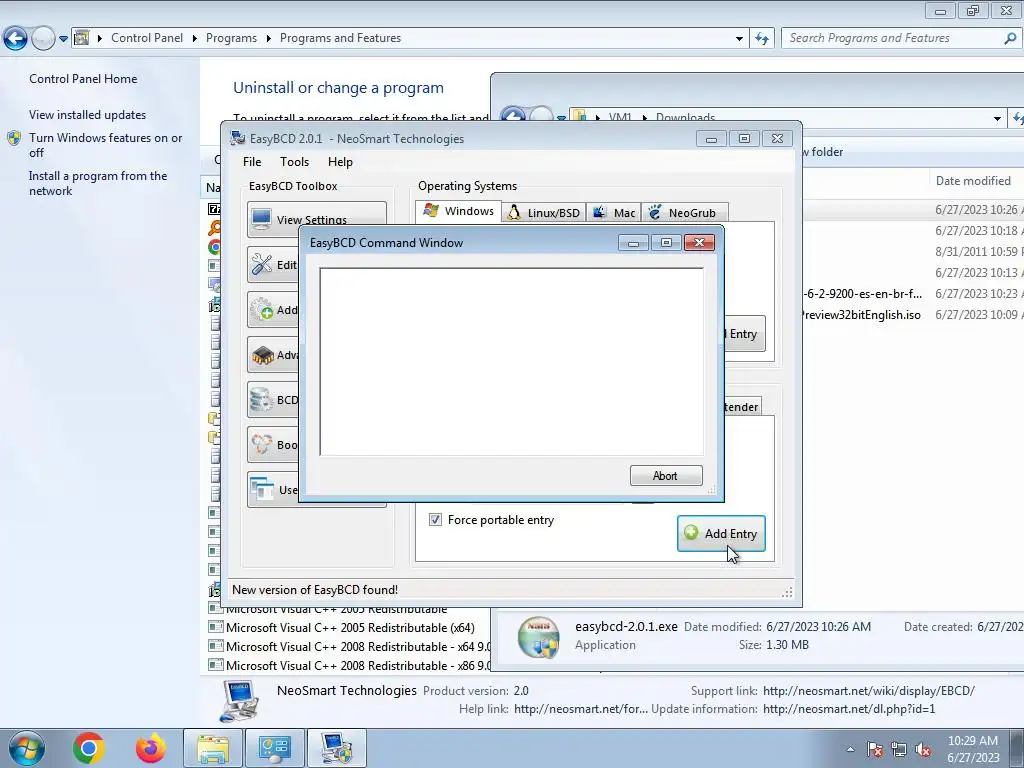The width and height of the screenshot is (1024, 768).
Task: Open the Help menu in EasyBCD
Action: click(340, 162)
